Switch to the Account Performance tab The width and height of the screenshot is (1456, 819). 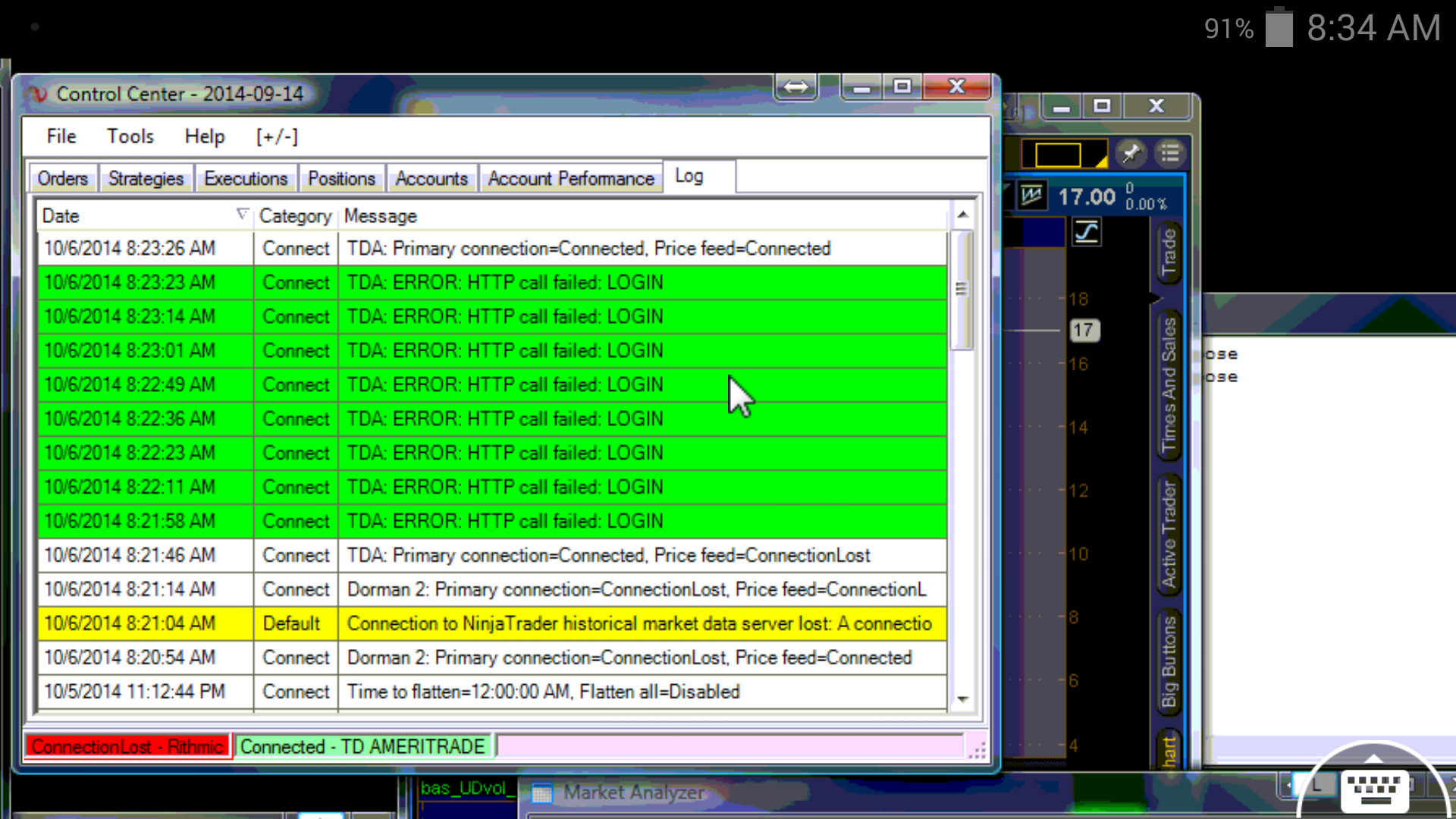click(570, 179)
